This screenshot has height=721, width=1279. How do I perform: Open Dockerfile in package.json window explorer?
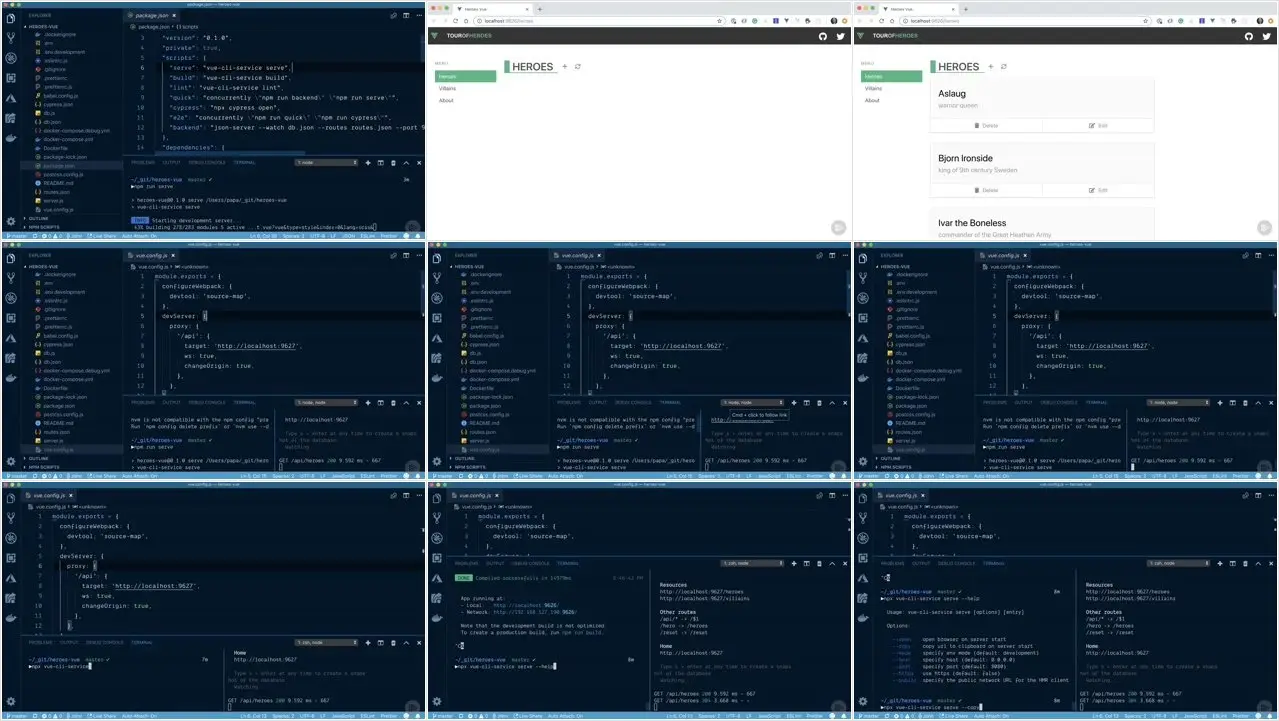[55, 148]
